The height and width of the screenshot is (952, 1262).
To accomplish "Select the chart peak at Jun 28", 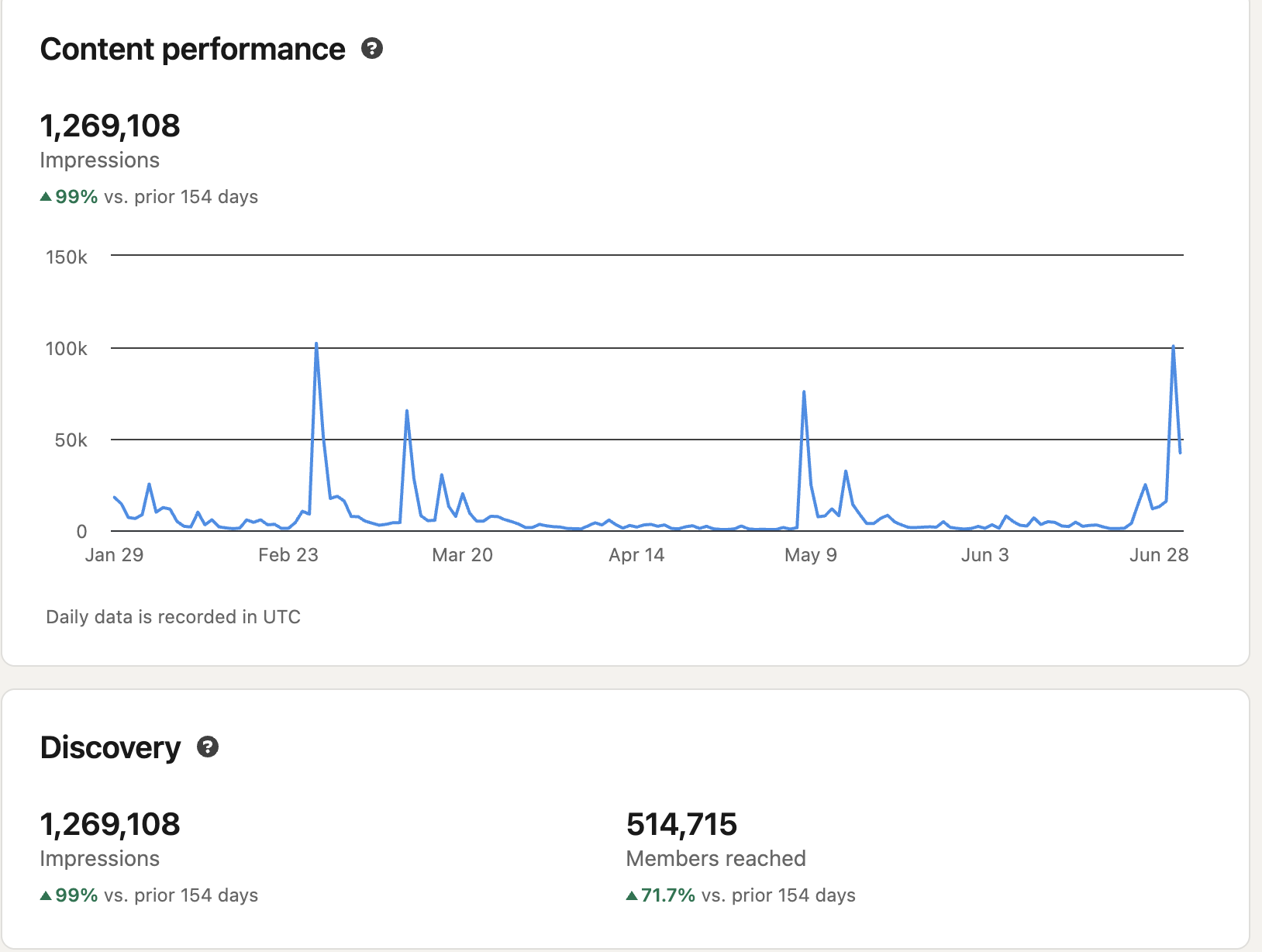I will (x=1174, y=347).
